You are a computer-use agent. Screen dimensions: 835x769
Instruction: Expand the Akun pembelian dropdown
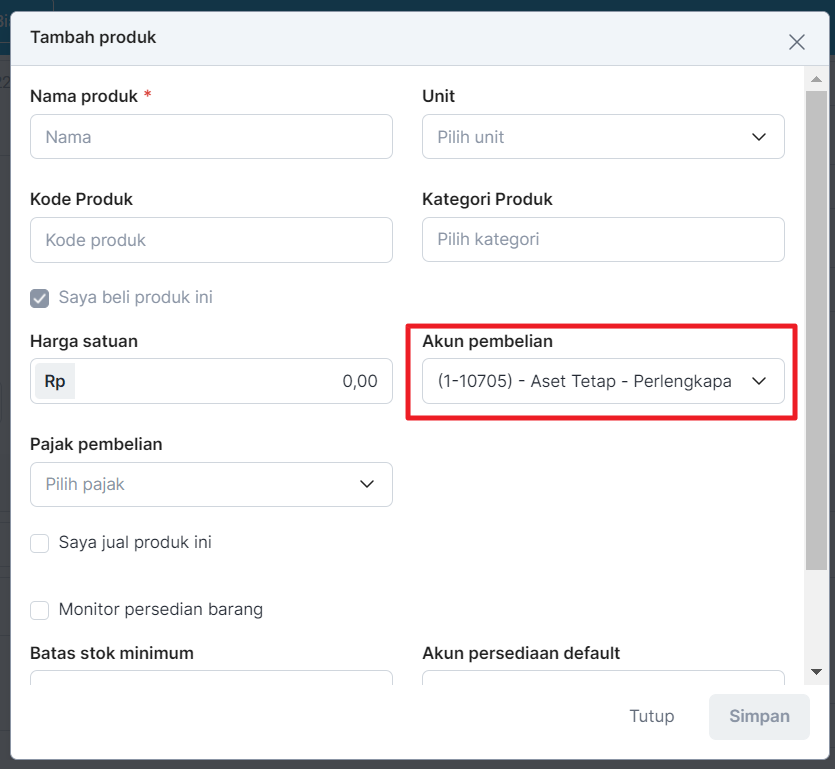coord(603,381)
